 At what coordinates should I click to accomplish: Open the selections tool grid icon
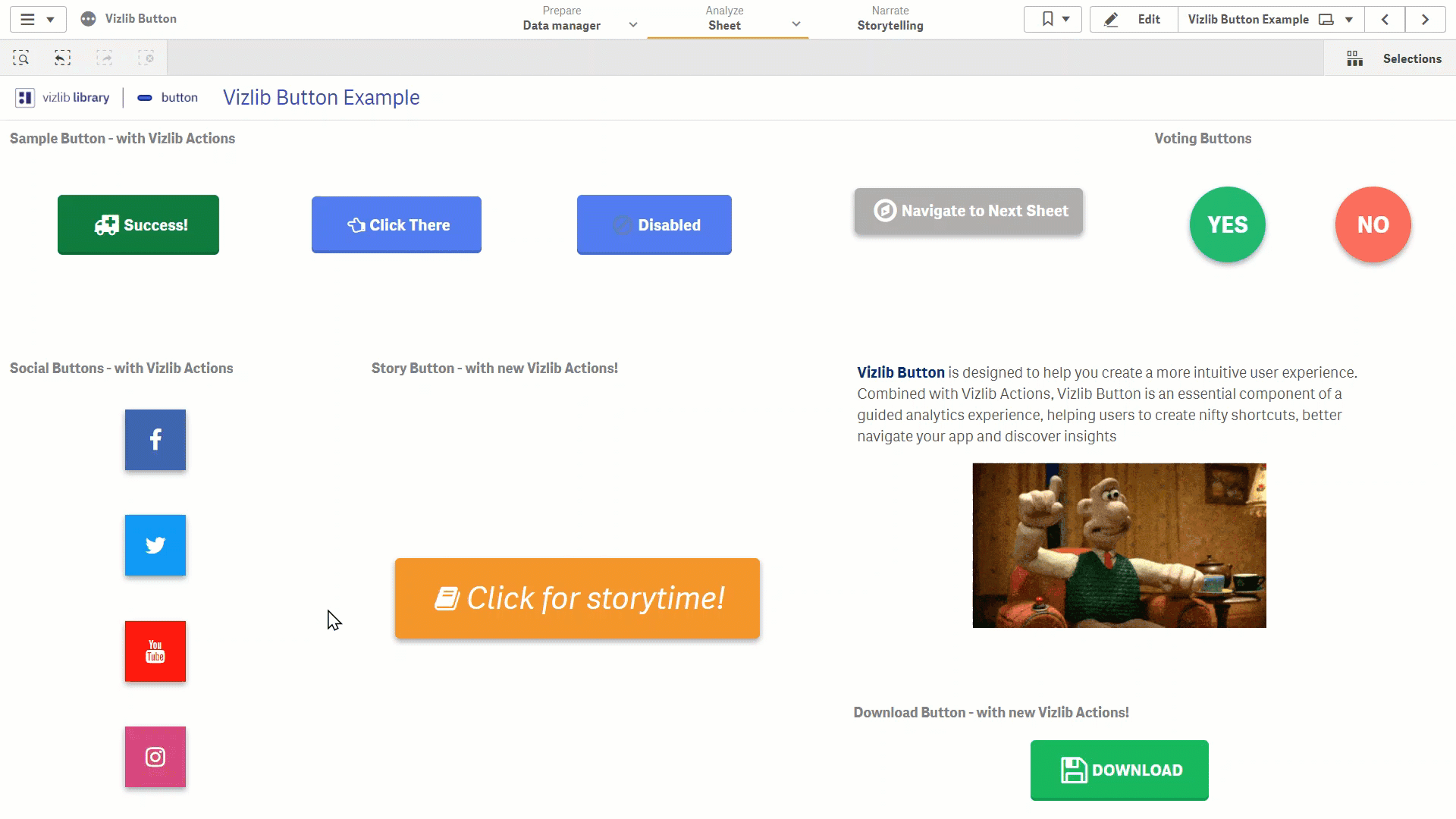[x=1354, y=58]
